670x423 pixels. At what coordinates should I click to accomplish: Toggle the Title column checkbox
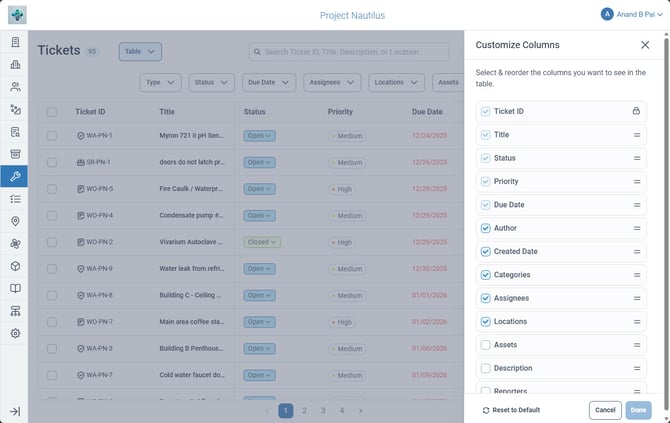tap(485, 135)
